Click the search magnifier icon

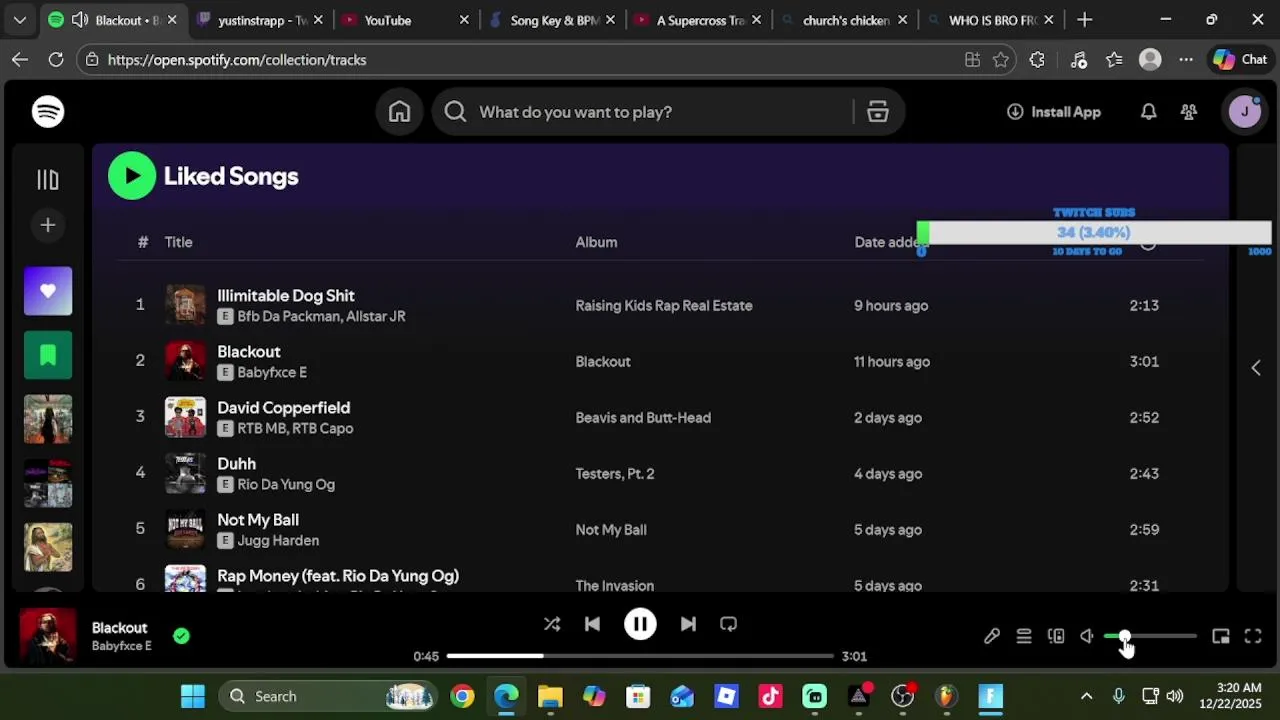pyautogui.click(x=455, y=112)
